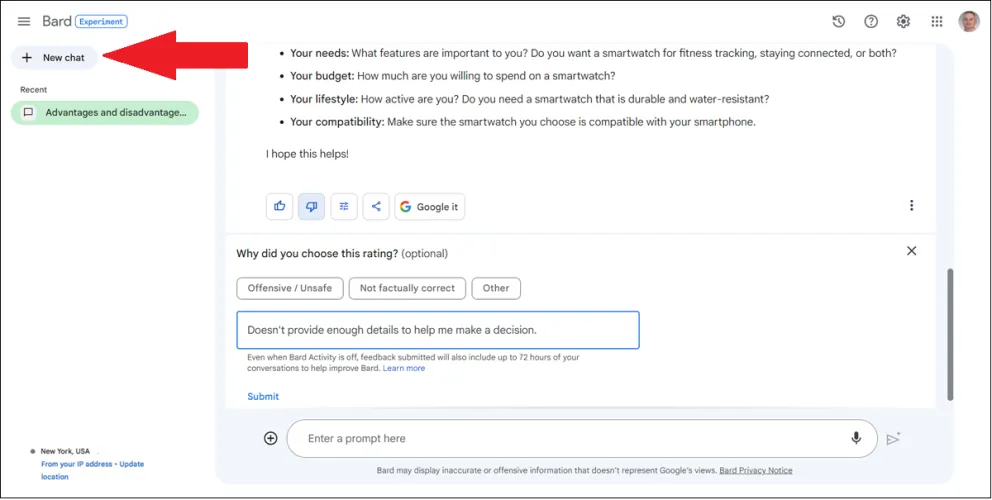Open Bard activity history icon
Screen dimensions: 992x500
tap(838, 21)
